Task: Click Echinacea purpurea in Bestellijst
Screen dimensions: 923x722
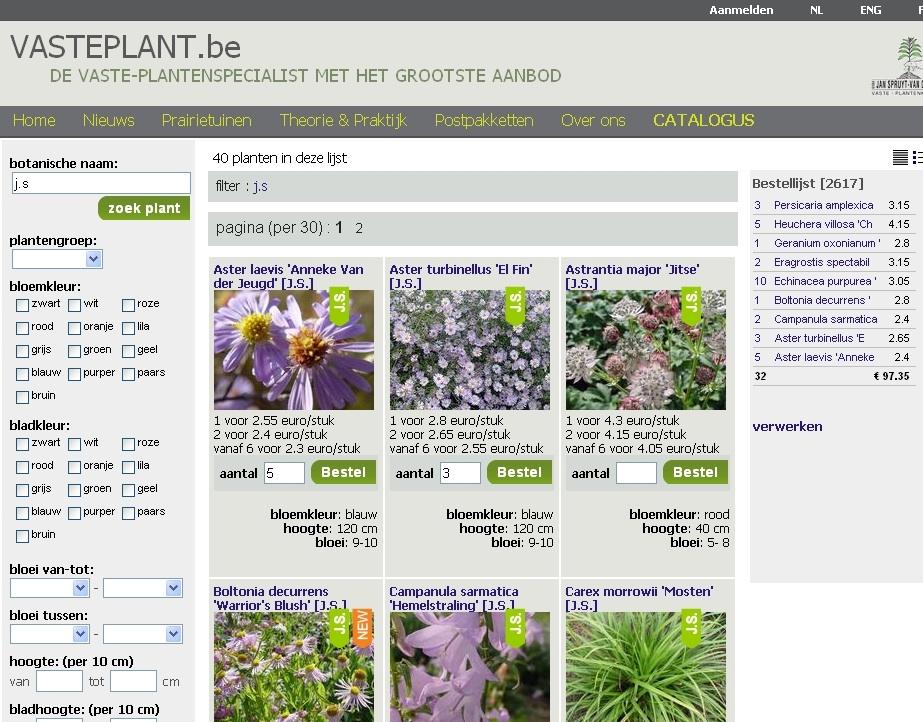Action: (825, 281)
